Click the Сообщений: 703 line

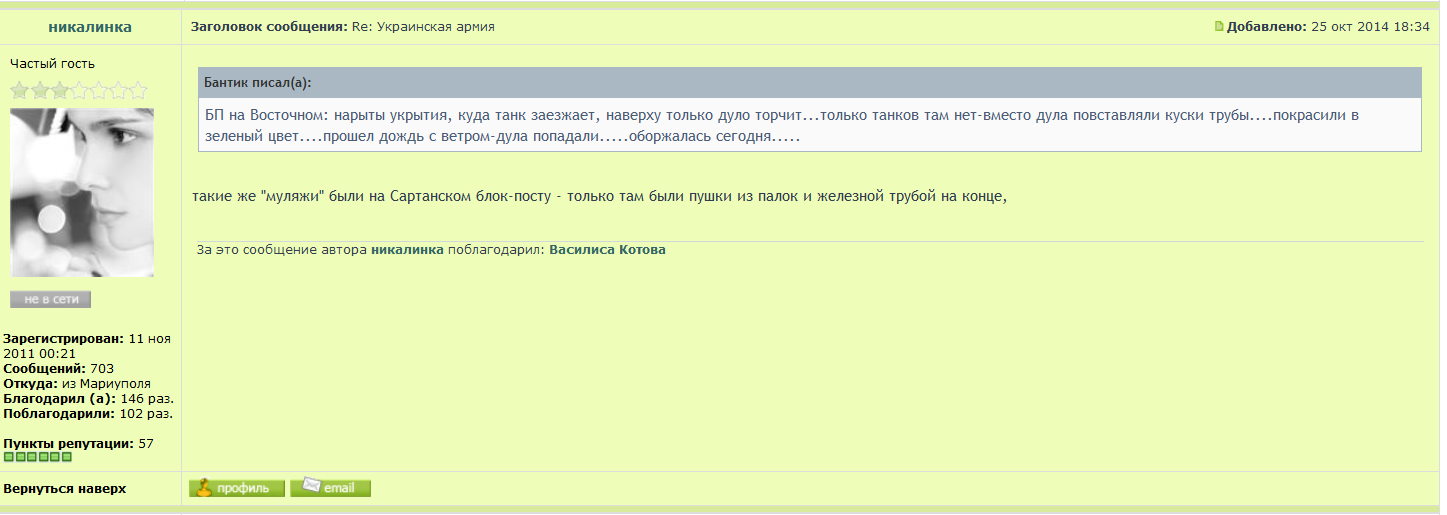click(59, 369)
